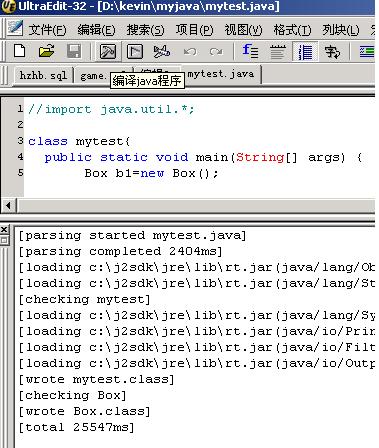Open the 项目(P) menu
Viewport: 379px width, 448px height.
coord(194,30)
